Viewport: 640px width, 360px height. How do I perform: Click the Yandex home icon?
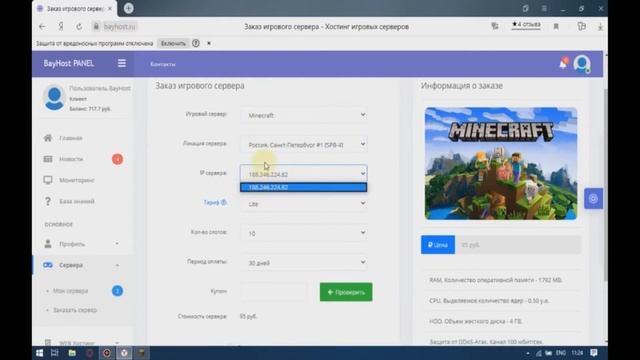(61, 27)
